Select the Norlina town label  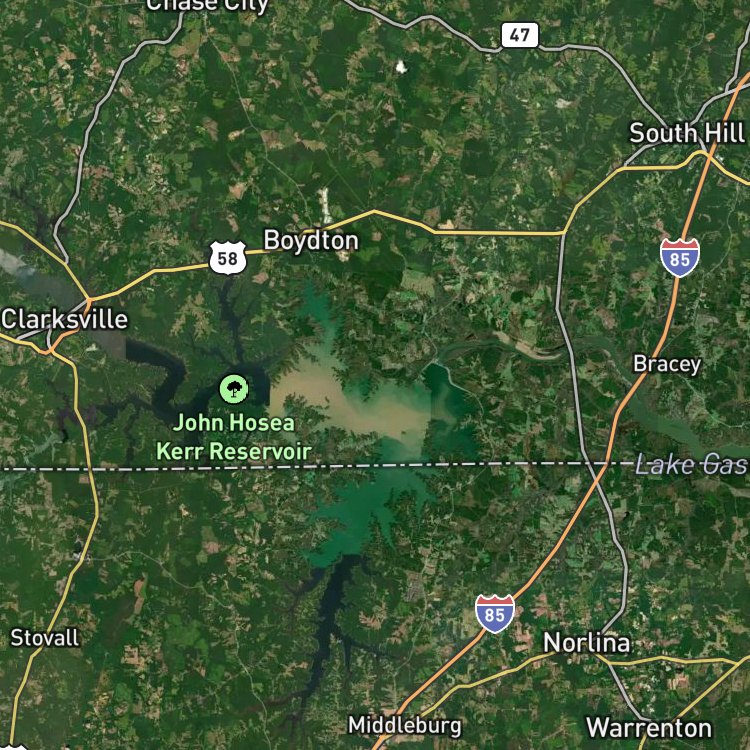587,642
